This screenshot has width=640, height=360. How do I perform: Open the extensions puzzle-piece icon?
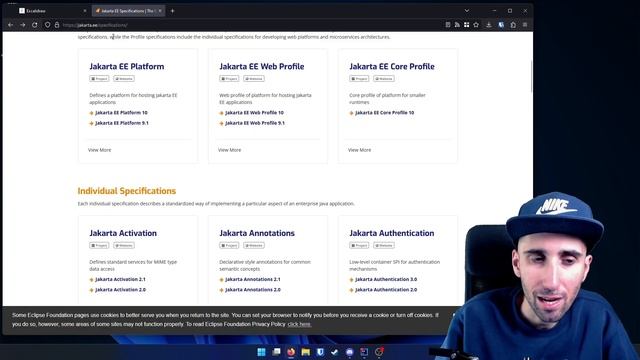[x=513, y=25]
